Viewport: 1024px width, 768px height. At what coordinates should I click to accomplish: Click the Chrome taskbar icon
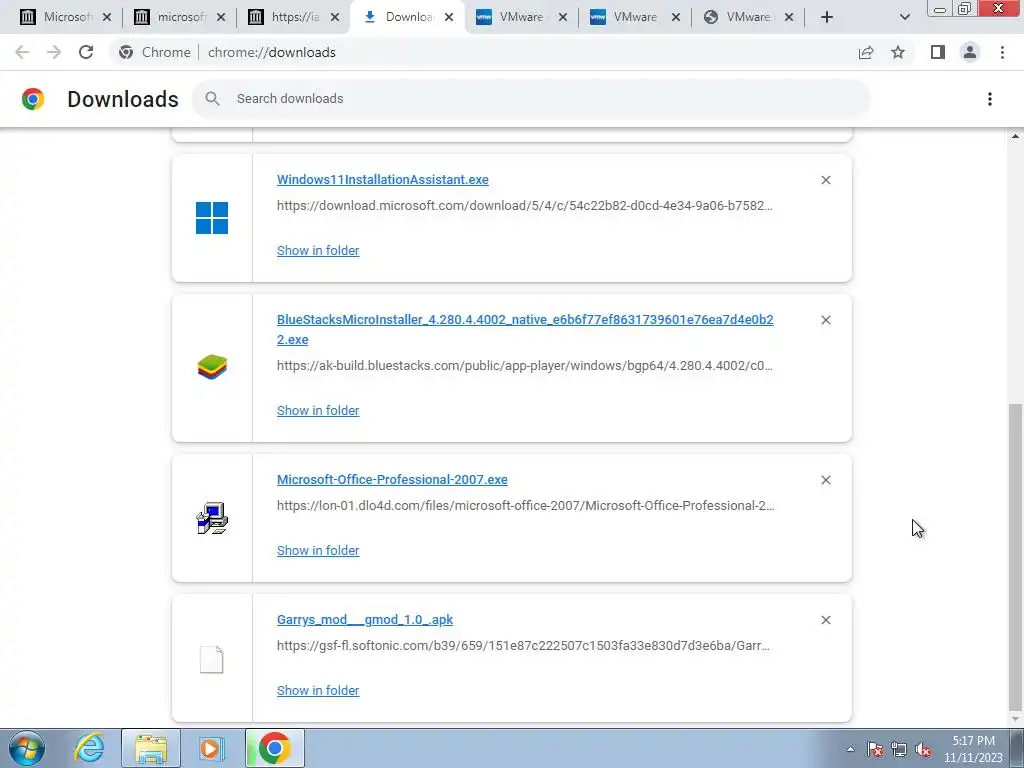coord(275,748)
